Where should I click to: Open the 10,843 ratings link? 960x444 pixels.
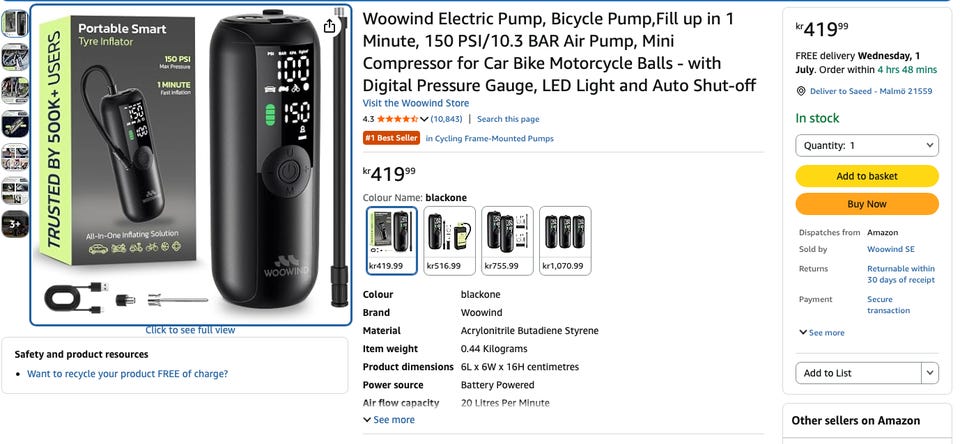tap(446, 119)
